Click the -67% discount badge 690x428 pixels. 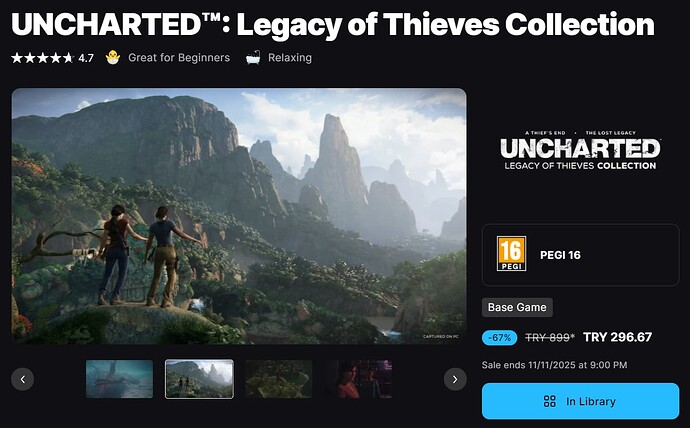[x=499, y=337]
